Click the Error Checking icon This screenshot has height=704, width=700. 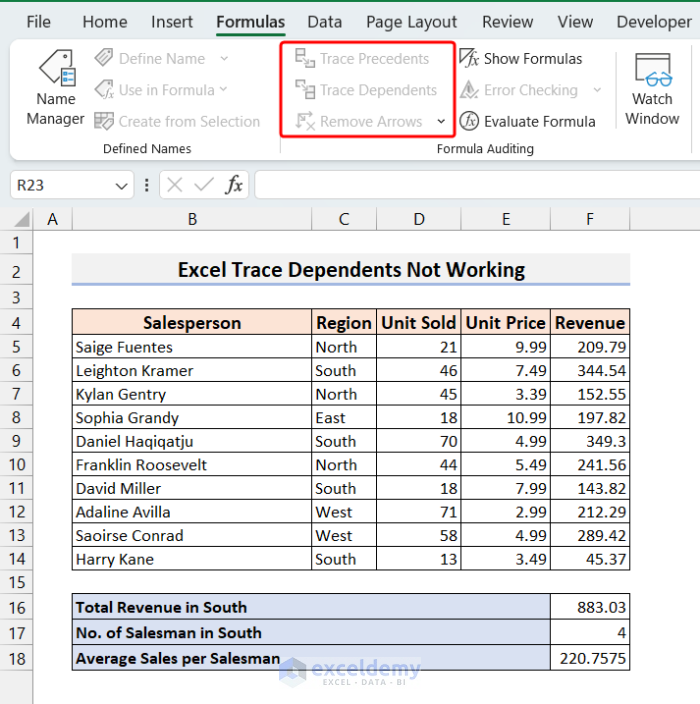469,90
